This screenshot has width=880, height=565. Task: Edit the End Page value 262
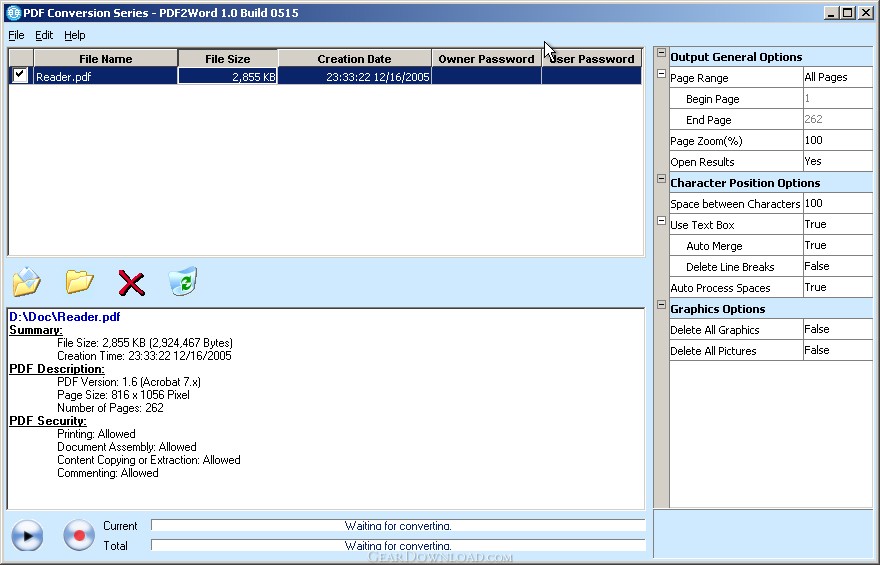837,120
